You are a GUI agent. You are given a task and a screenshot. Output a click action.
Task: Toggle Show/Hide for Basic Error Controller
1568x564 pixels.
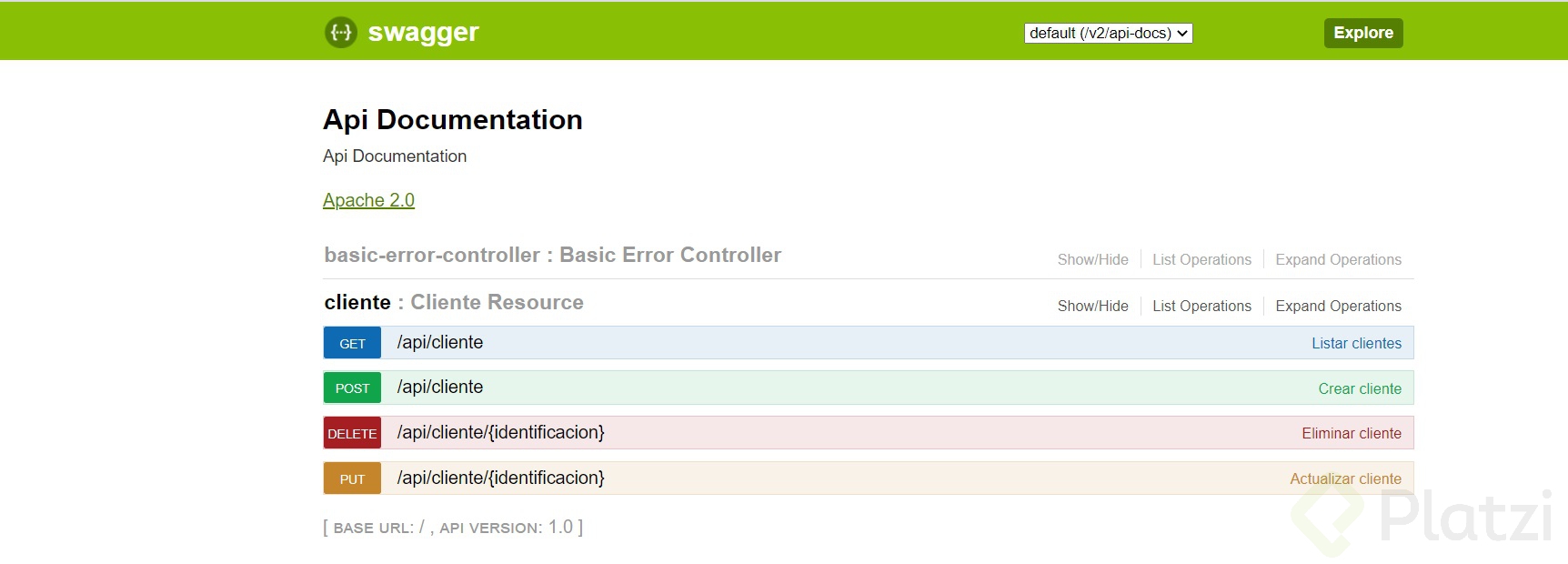click(1091, 259)
